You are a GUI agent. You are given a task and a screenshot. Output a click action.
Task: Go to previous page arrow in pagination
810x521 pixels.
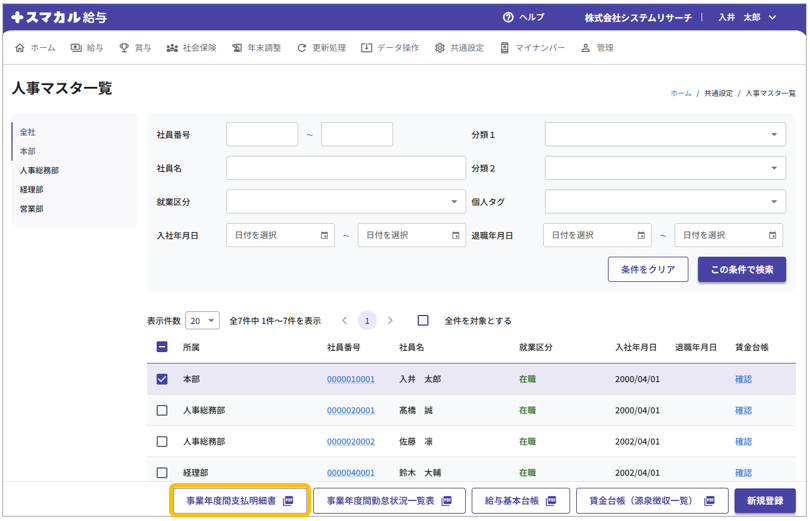pyautogui.click(x=345, y=321)
